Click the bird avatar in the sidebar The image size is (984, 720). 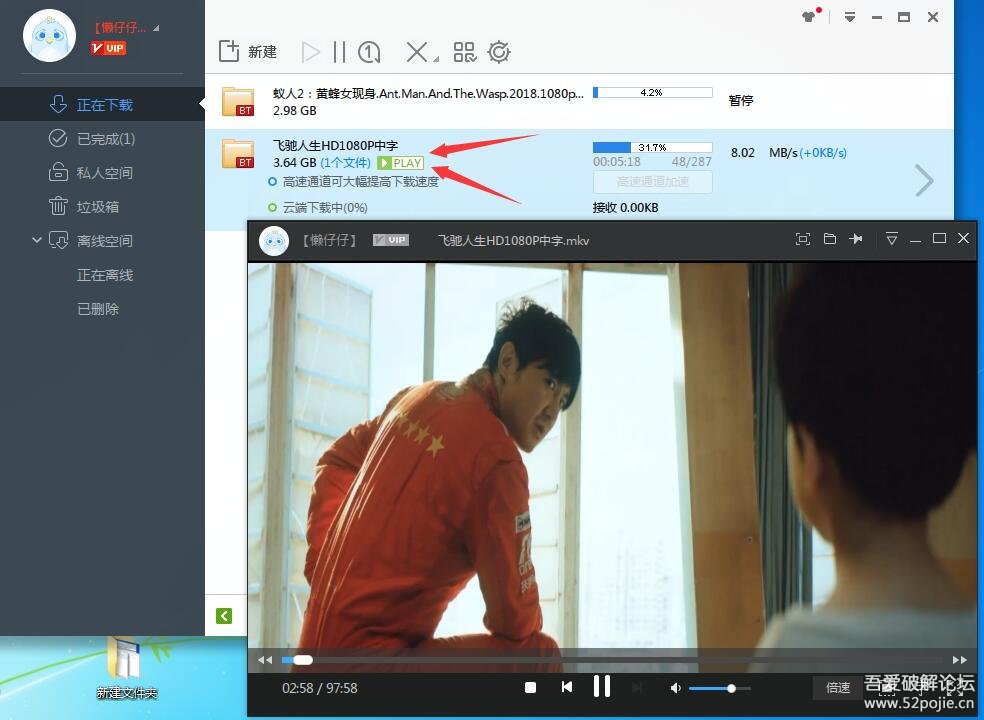click(x=49, y=36)
